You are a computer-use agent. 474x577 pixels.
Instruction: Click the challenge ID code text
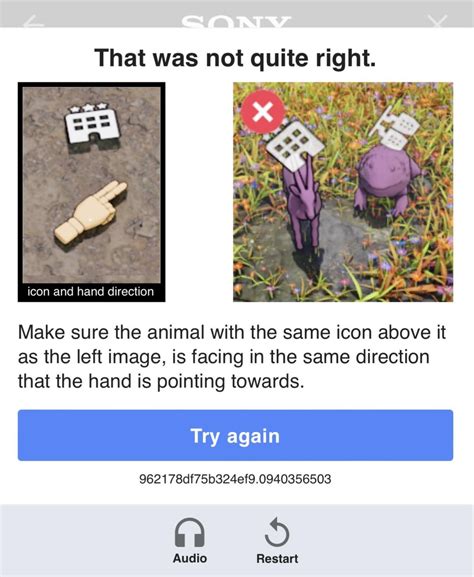[x=235, y=479]
